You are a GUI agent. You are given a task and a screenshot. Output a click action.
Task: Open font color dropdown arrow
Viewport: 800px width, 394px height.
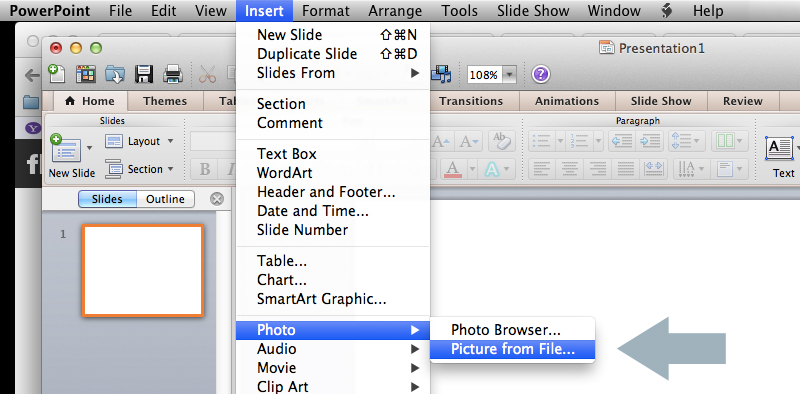pos(471,169)
